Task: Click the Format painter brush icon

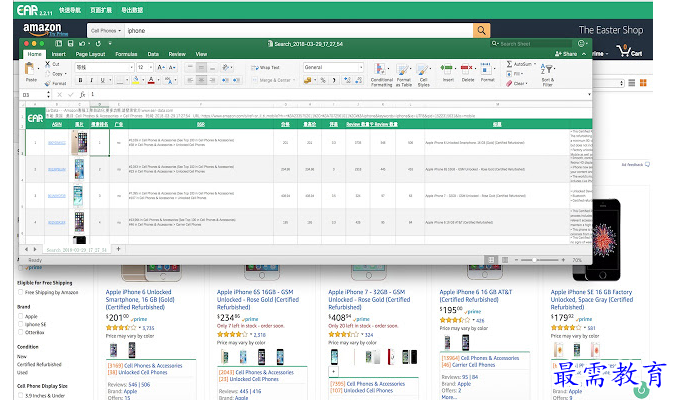Action: [x=48, y=83]
